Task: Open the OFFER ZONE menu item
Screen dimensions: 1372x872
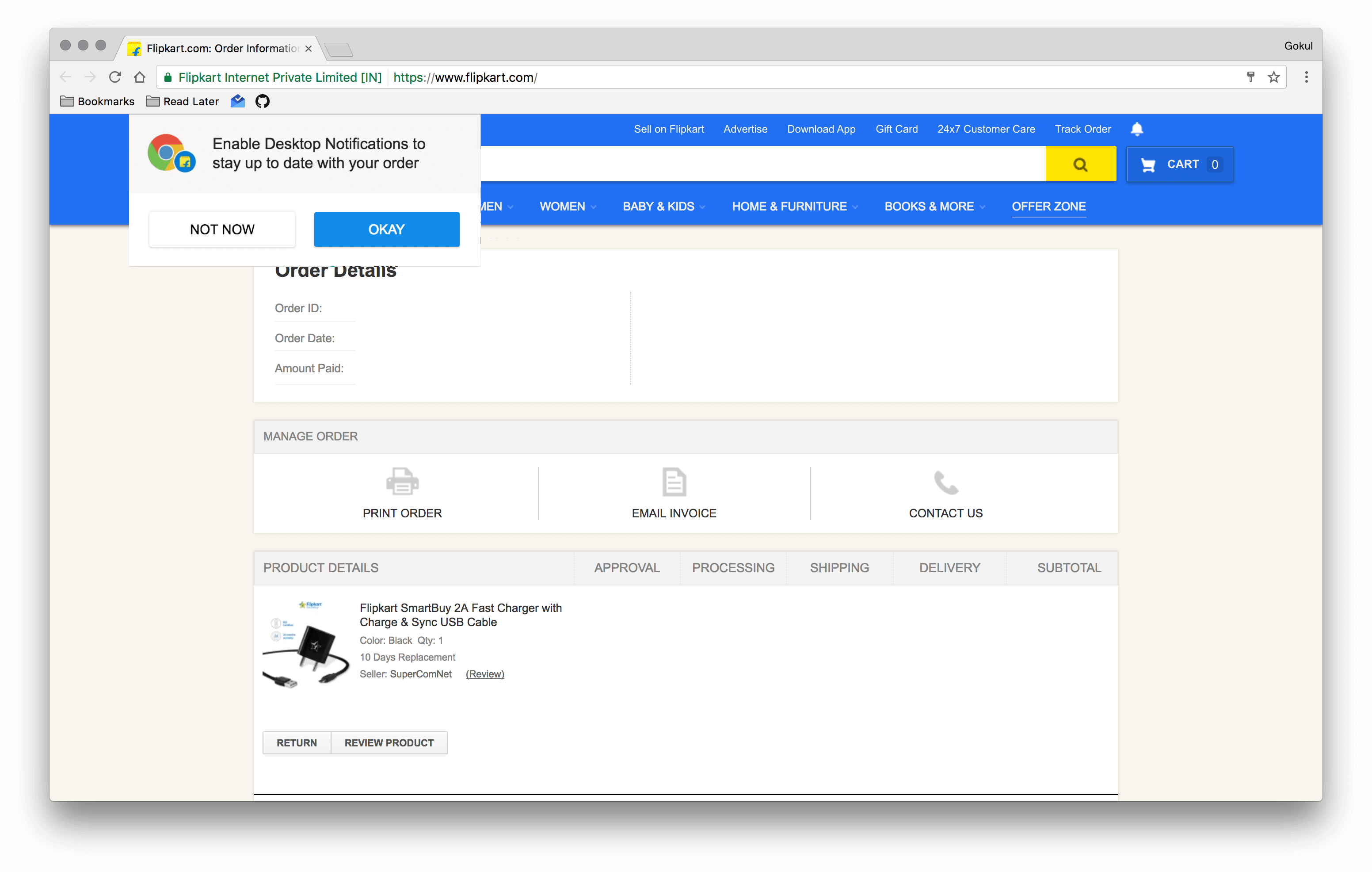Action: (1048, 207)
